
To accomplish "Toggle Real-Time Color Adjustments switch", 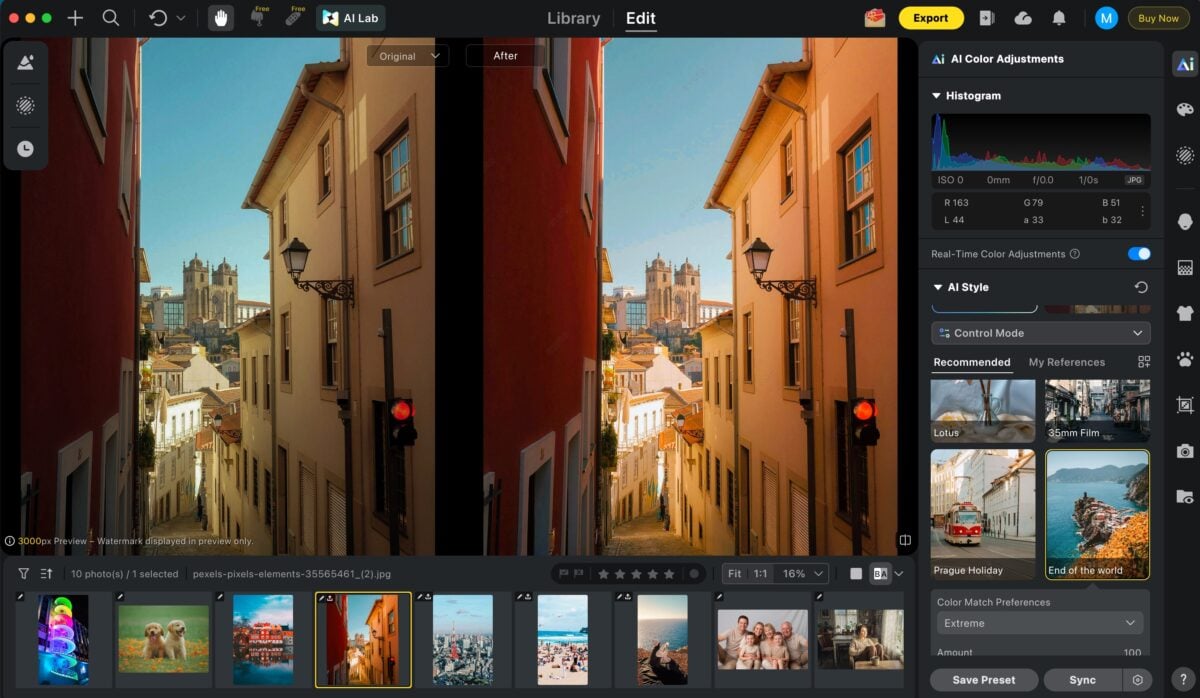I will click(x=1139, y=254).
